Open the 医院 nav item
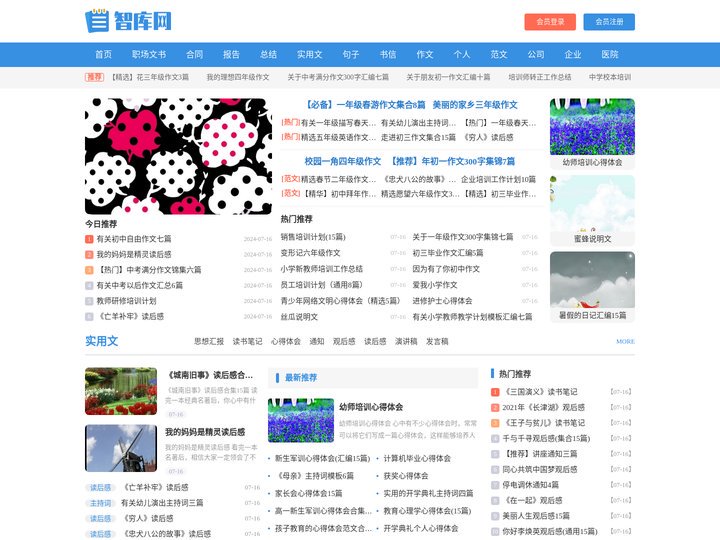Viewport: 720px width, 540px height. [x=610, y=55]
